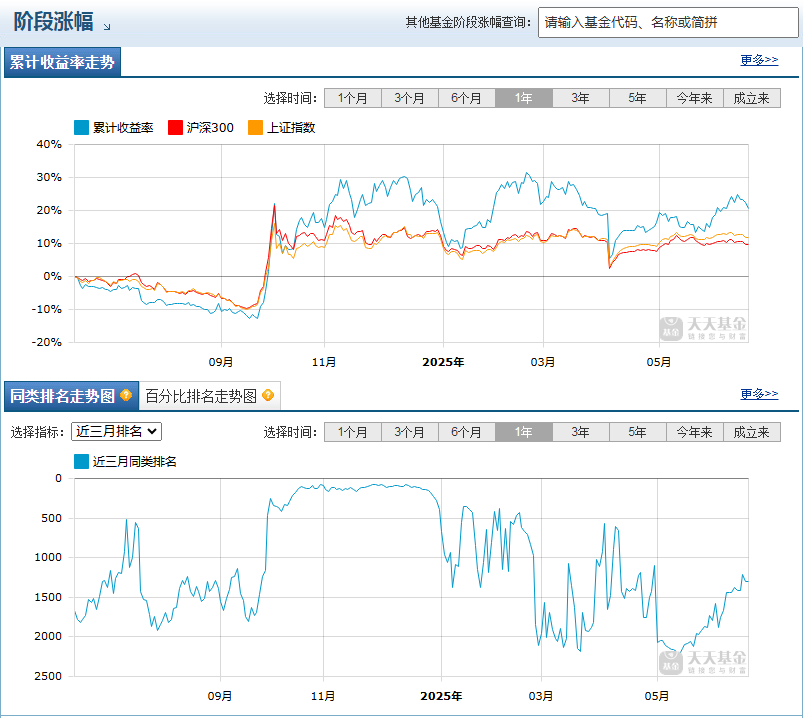Click the arrow icon beside 阶段涨幅 heading
The image size is (803, 718).
[107, 27]
